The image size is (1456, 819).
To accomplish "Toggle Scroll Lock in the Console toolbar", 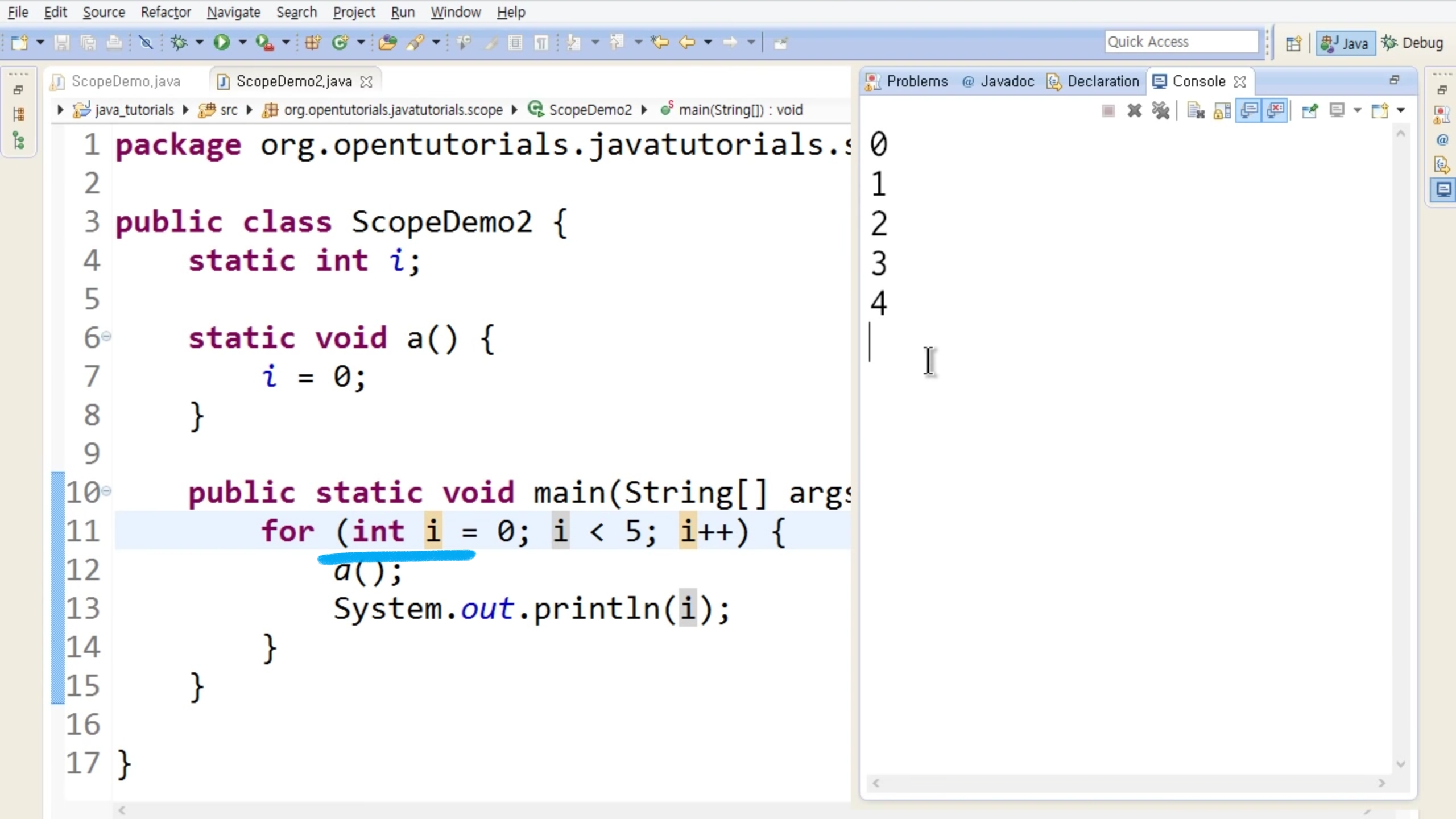I will coord(1222,110).
